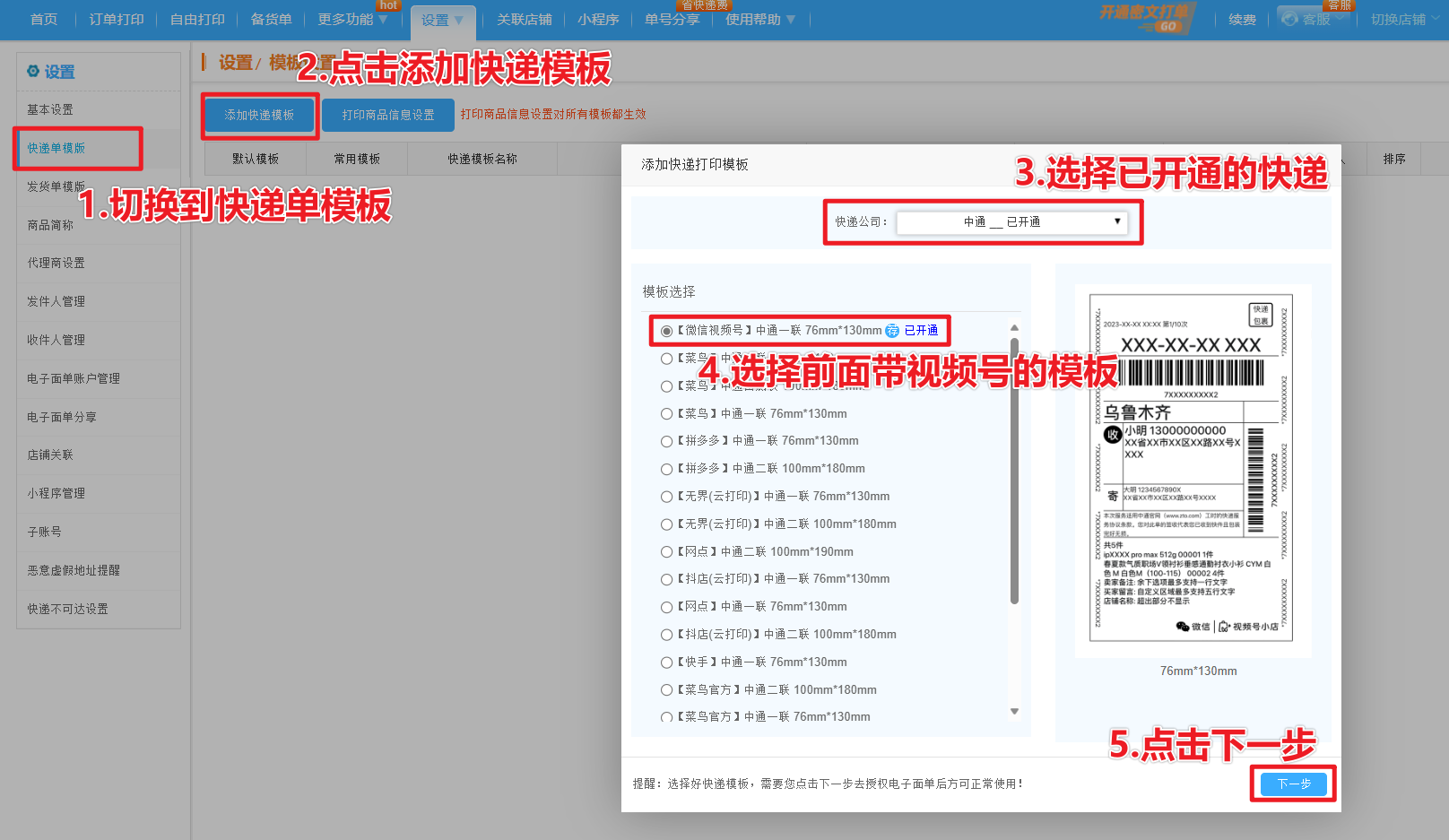Click the 排序 column header
This screenshot has height=840, width=1449.
(1394, 159)
